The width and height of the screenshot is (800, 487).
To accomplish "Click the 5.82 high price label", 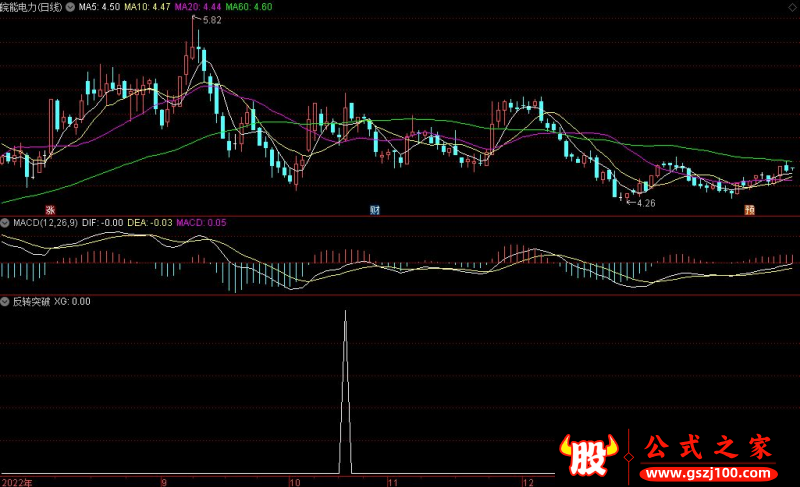I will [x=212, y=20].
